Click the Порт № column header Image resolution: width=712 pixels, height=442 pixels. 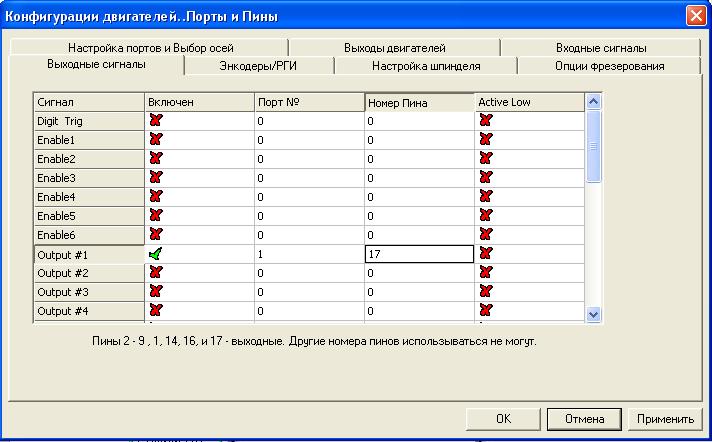pos(310,102)
